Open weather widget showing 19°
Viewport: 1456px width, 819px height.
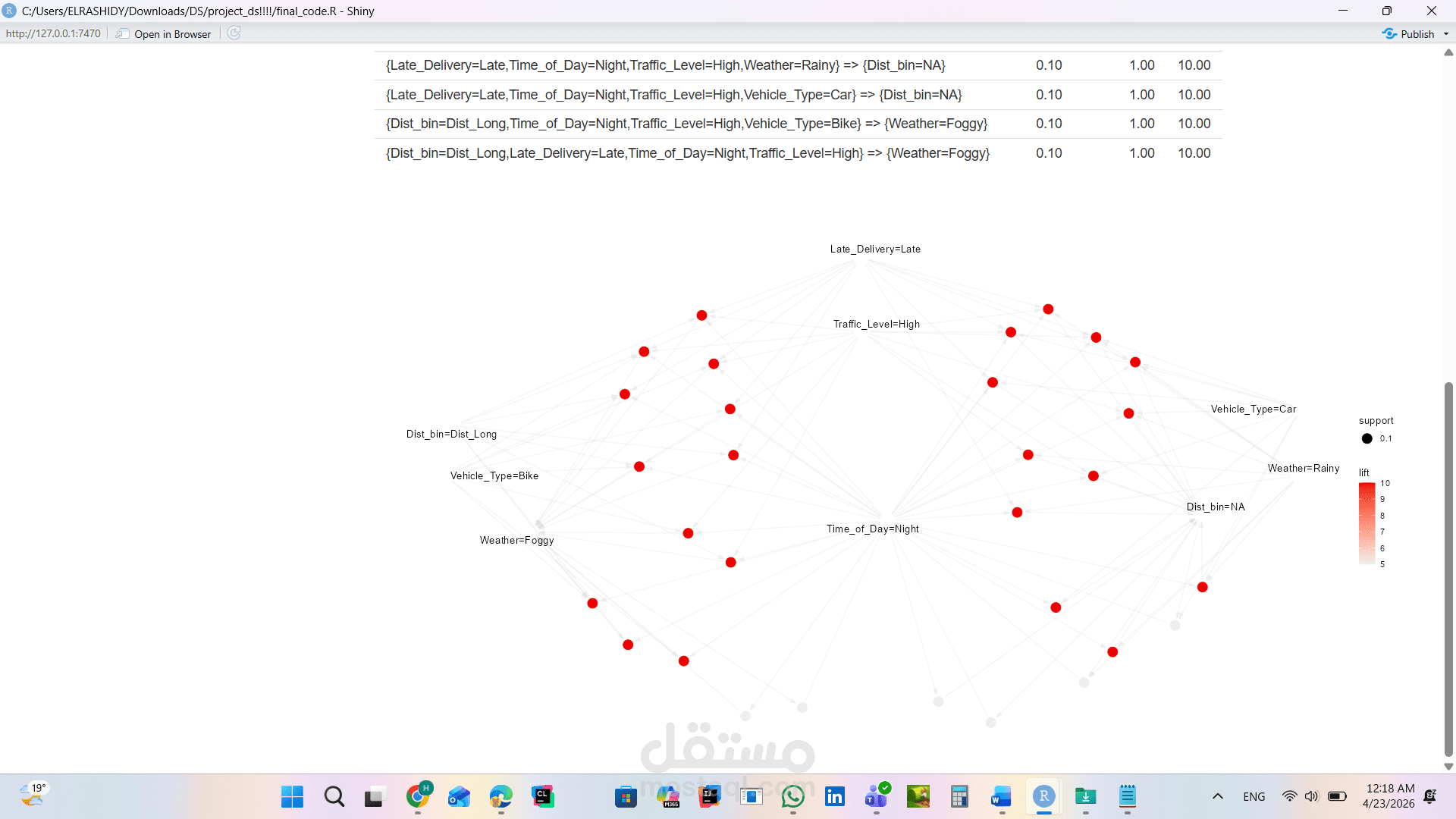[x=33, y=795]
